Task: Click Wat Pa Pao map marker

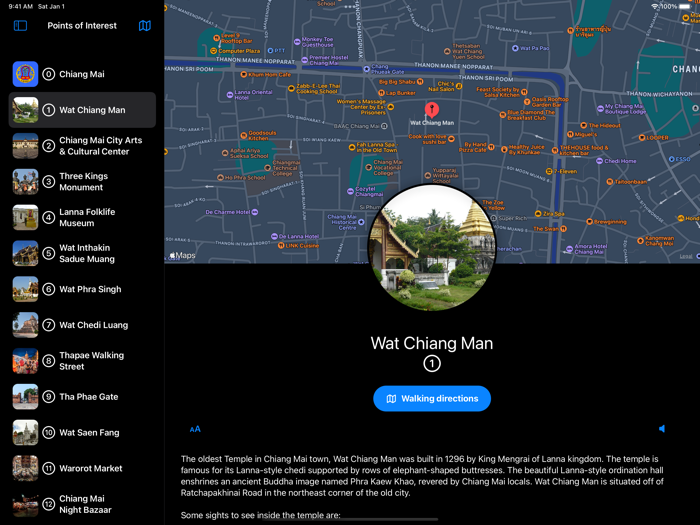Action: pyautogui.click(x=515, y=48)
